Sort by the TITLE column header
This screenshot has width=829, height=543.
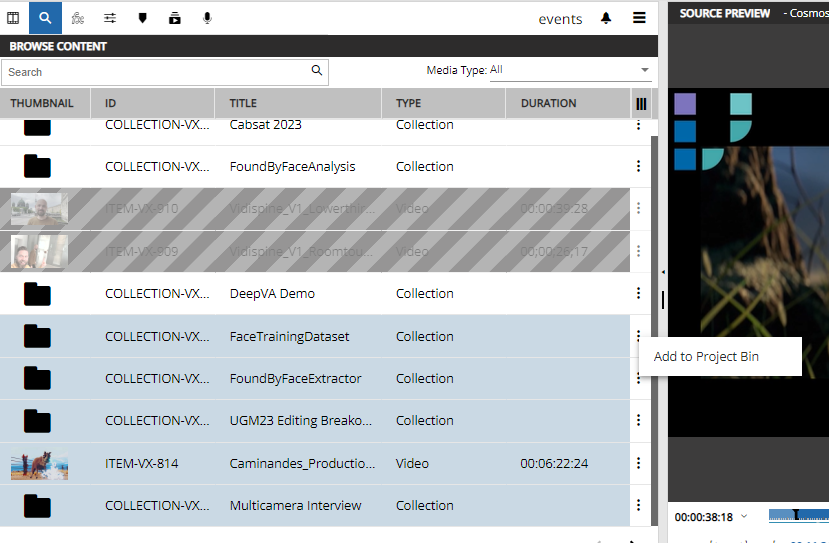[243, 103]
